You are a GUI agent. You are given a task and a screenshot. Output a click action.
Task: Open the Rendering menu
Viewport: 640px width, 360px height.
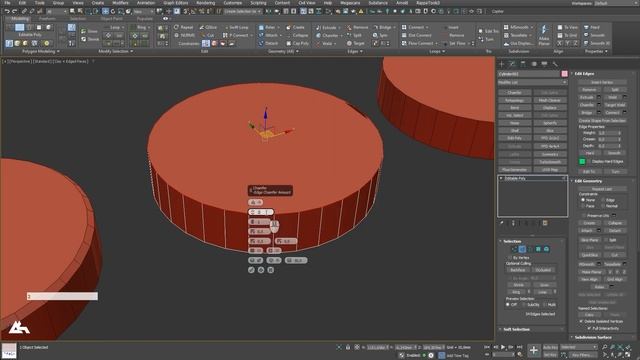(x=205, y=3)
